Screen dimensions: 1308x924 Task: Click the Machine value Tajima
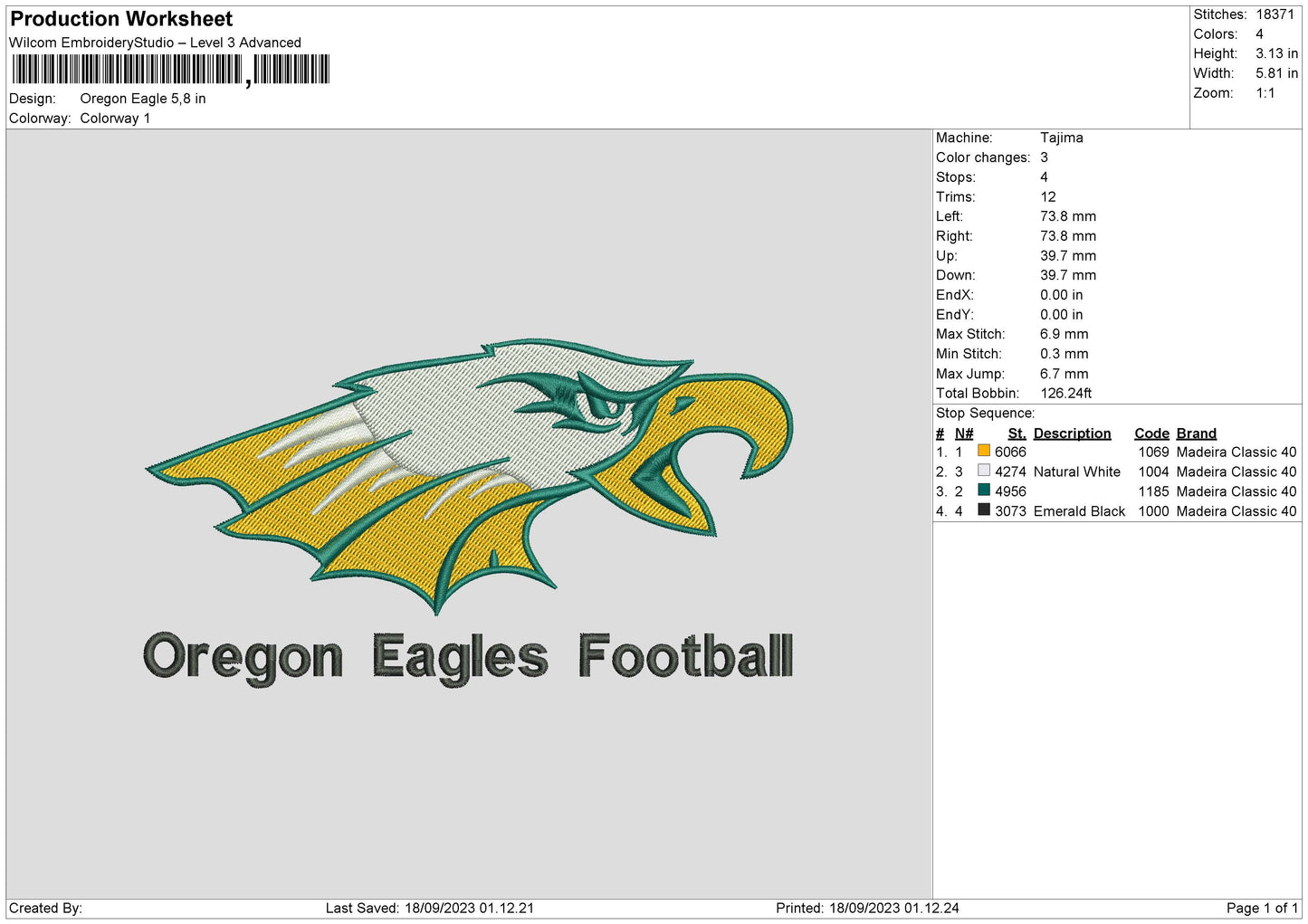[x=1061, y=138]
